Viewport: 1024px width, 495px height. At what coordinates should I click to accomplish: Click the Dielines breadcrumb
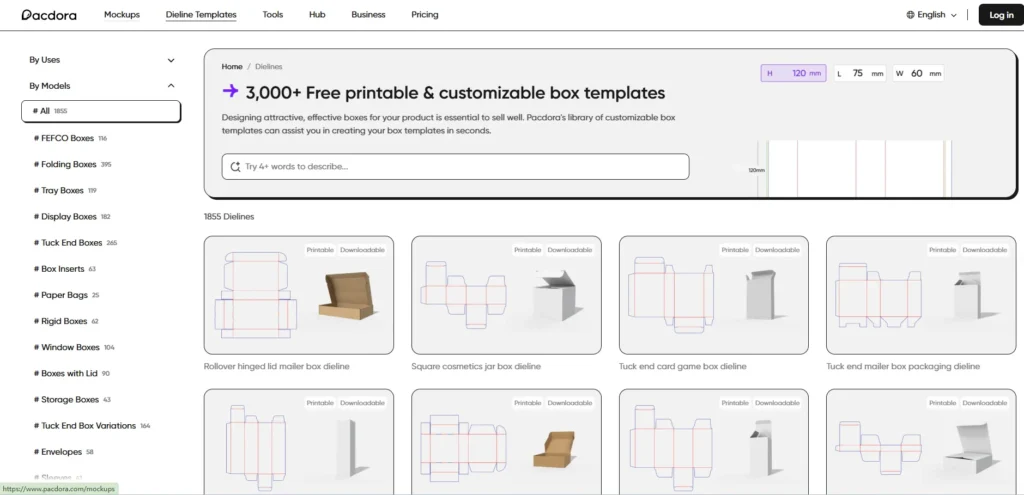(268, 67)
